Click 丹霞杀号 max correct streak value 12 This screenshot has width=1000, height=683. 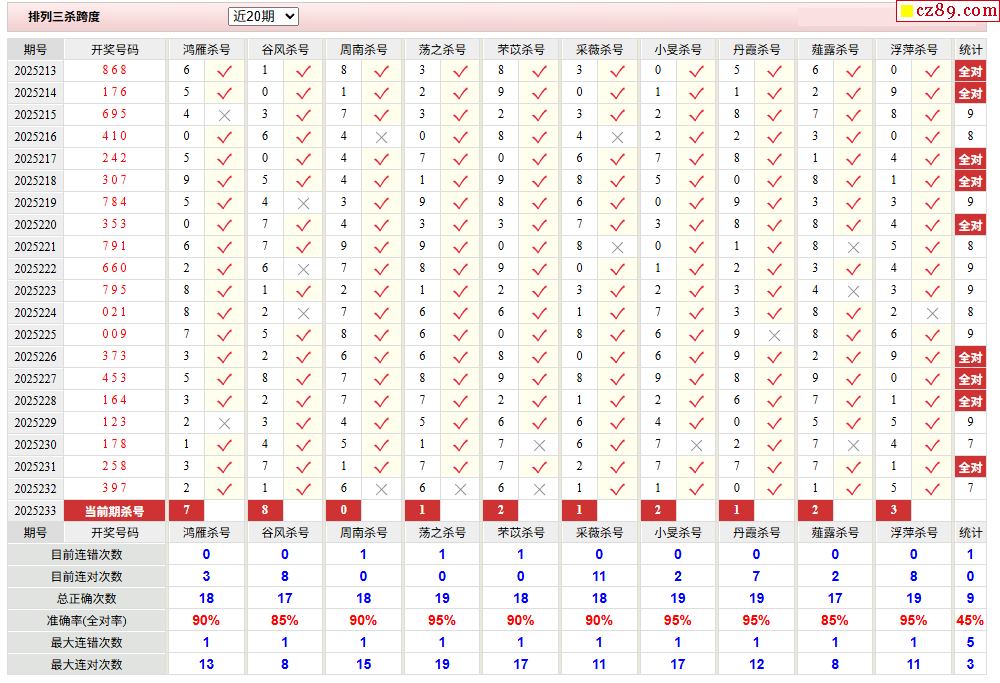(x=756, y=665)
